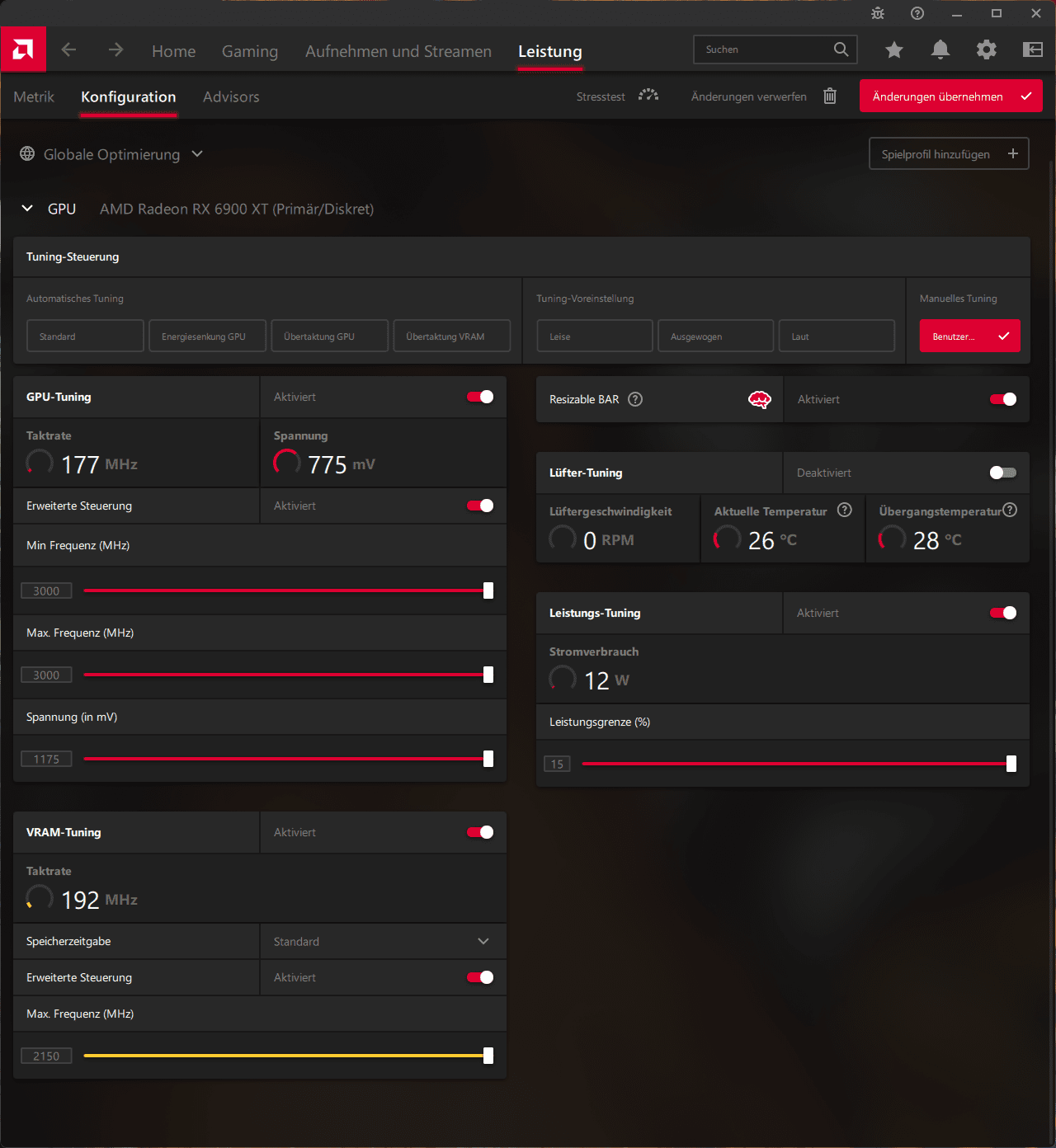Click VRAM Max. Frequenz value box 2150
Screen dimensions: 1056x1148
pos(46,1056)
